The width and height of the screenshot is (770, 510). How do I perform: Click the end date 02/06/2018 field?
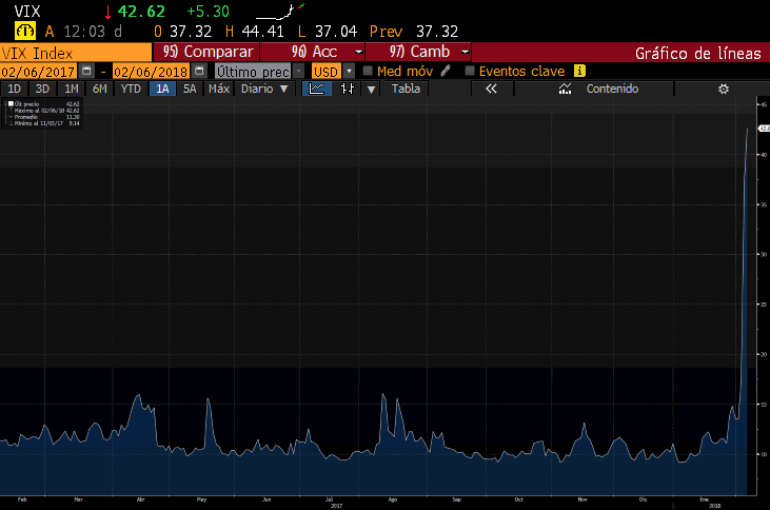[x=151, y=72]
